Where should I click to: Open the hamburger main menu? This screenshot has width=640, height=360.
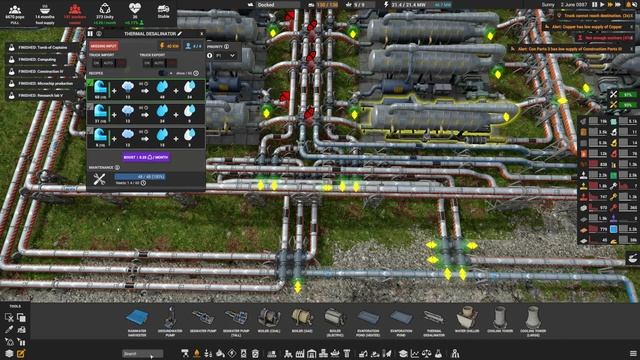633,353
